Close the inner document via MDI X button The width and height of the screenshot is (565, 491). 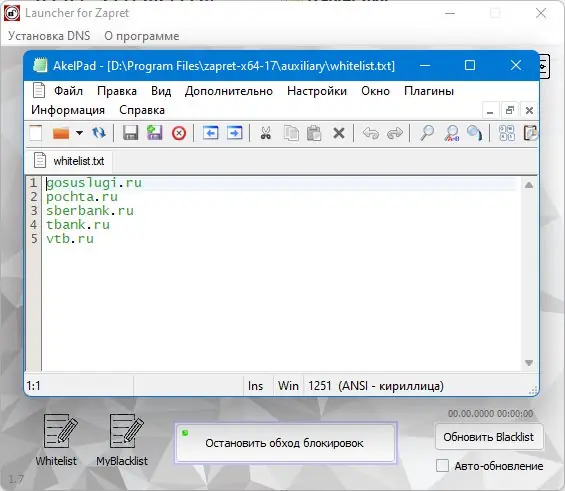[x=529, y=110]
